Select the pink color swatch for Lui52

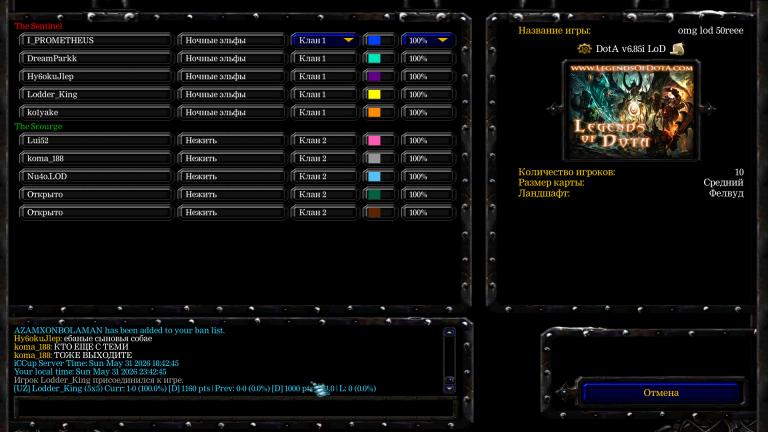pos(374,140)
